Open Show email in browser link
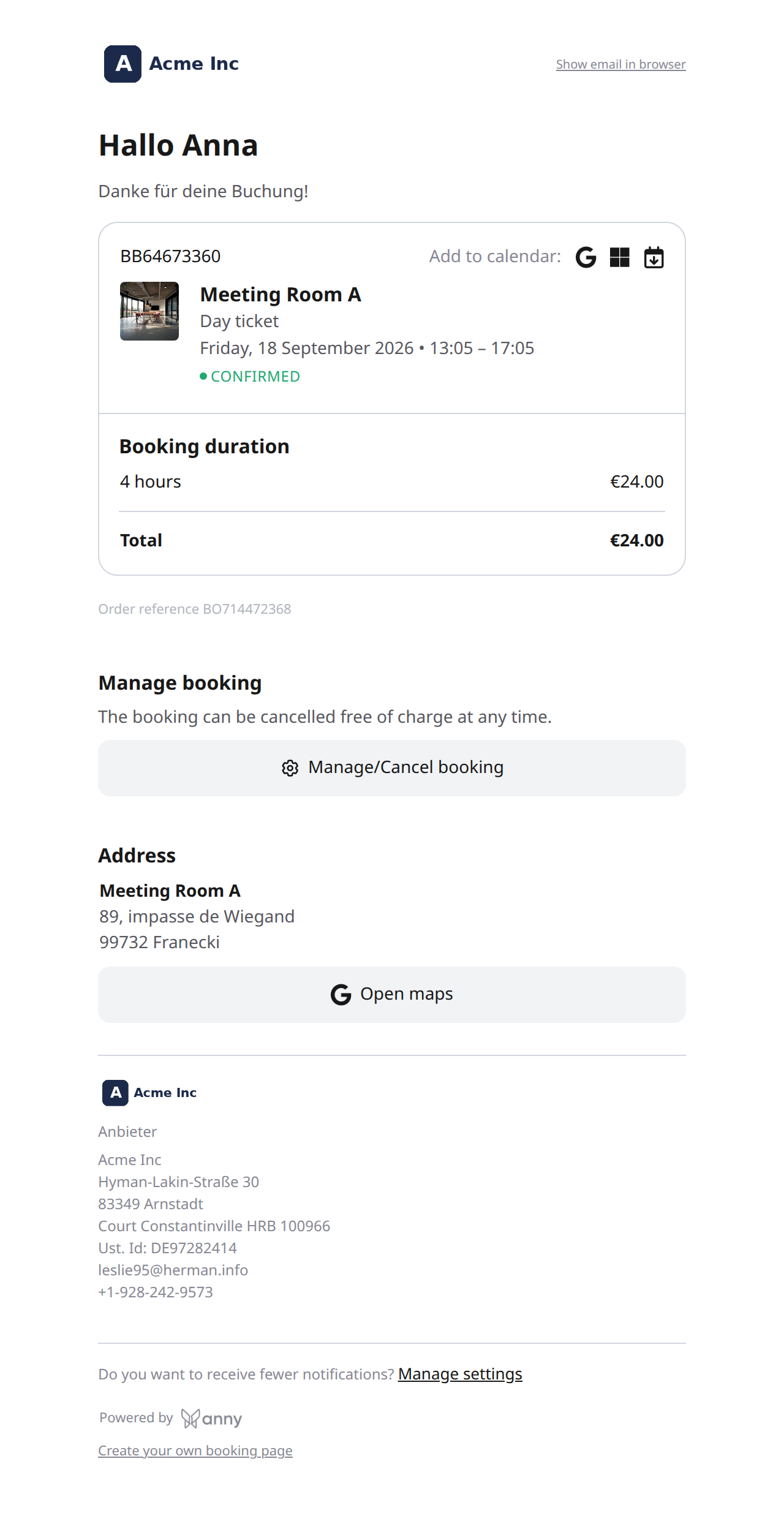The width and height of the screenshot is (784, 1535). 621,64
